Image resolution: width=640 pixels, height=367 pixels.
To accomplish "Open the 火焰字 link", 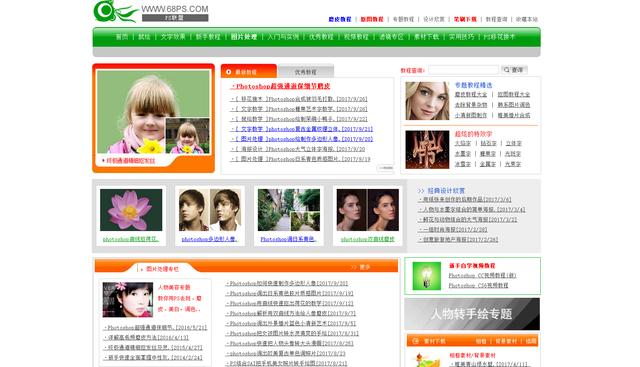I will click(x=463, y=143).
